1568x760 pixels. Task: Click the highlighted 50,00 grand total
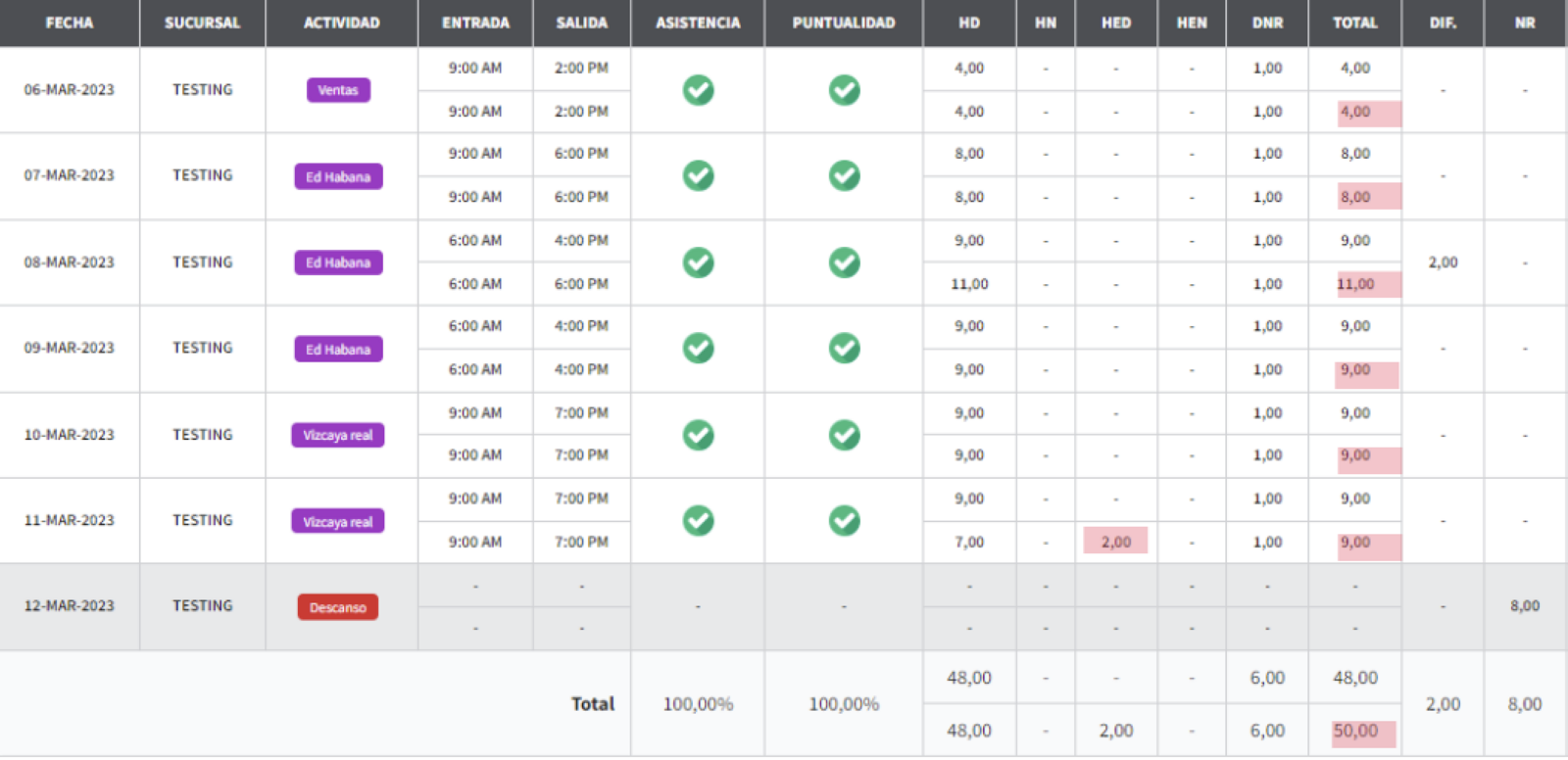point(1356,731)
